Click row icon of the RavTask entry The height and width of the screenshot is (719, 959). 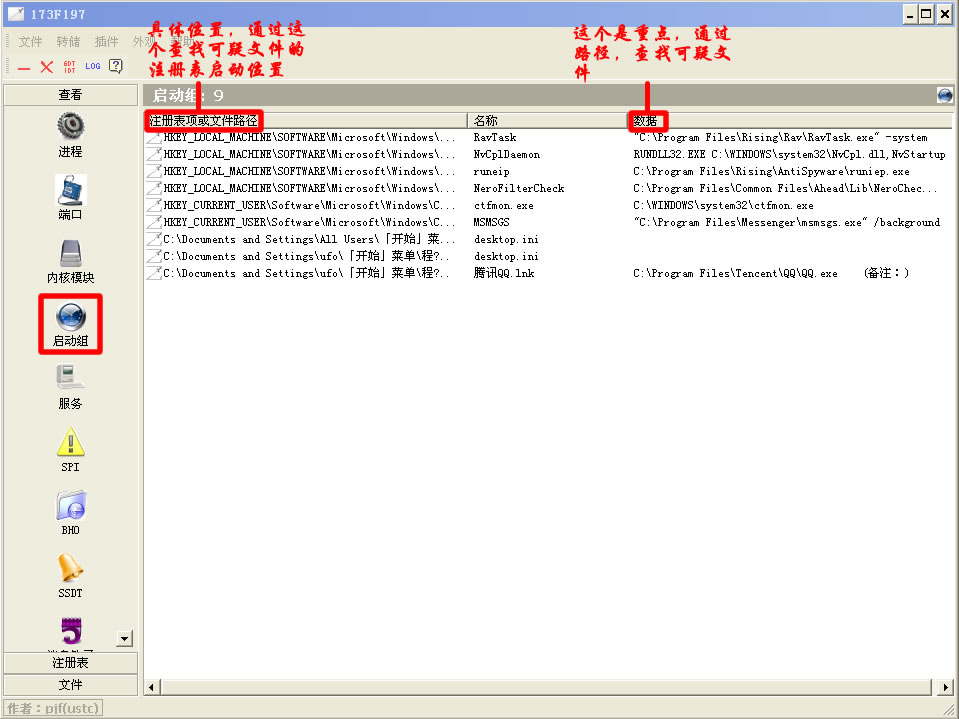[x=154, y=138]
